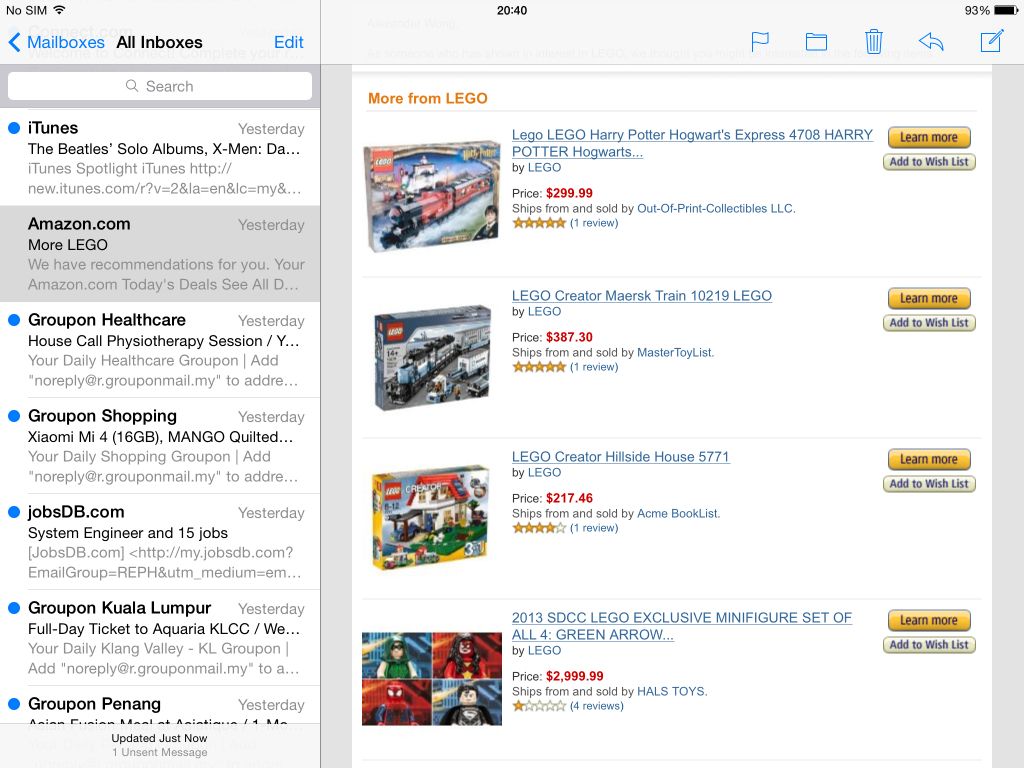Delete email with the trash icon
1024x768 pixels.
click(873, 41)
